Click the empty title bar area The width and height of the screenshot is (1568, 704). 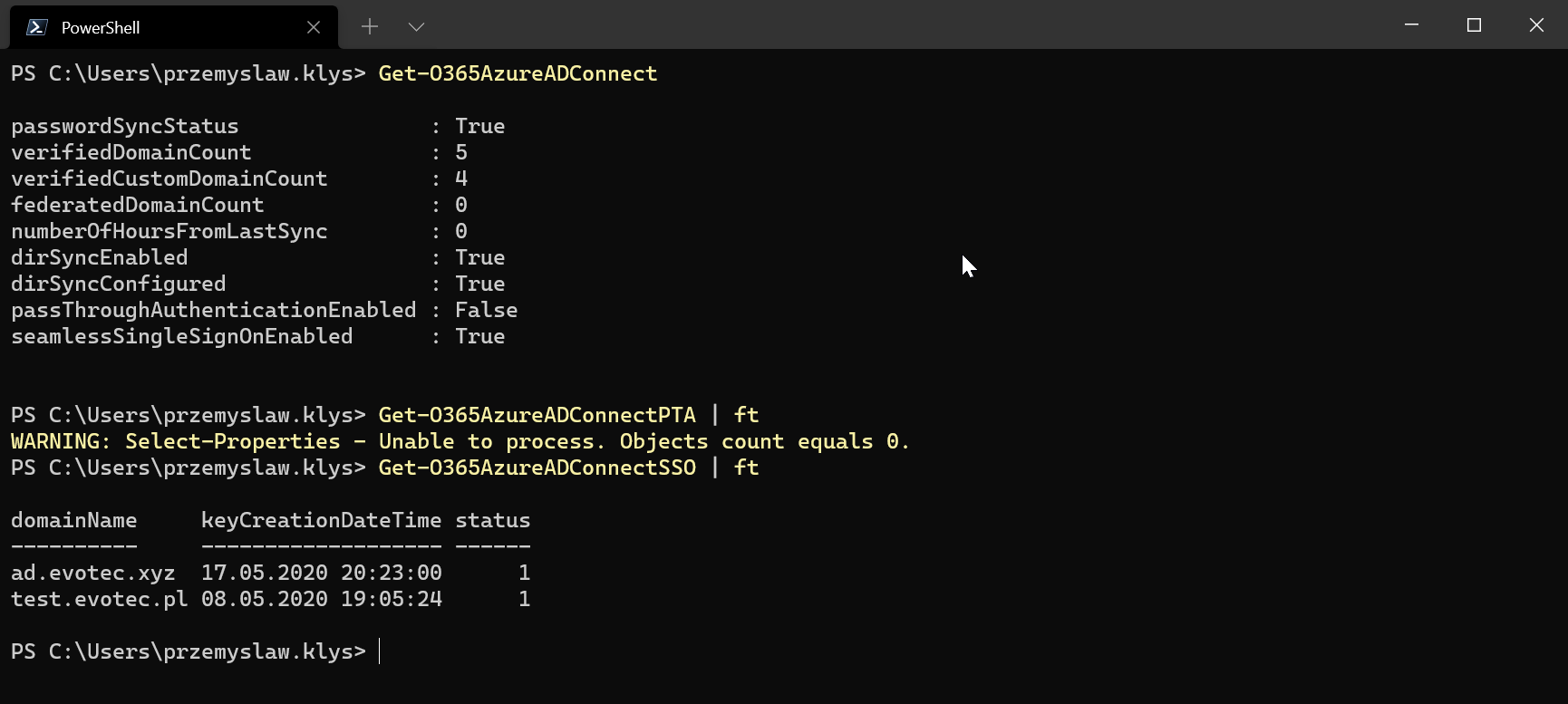906,25
